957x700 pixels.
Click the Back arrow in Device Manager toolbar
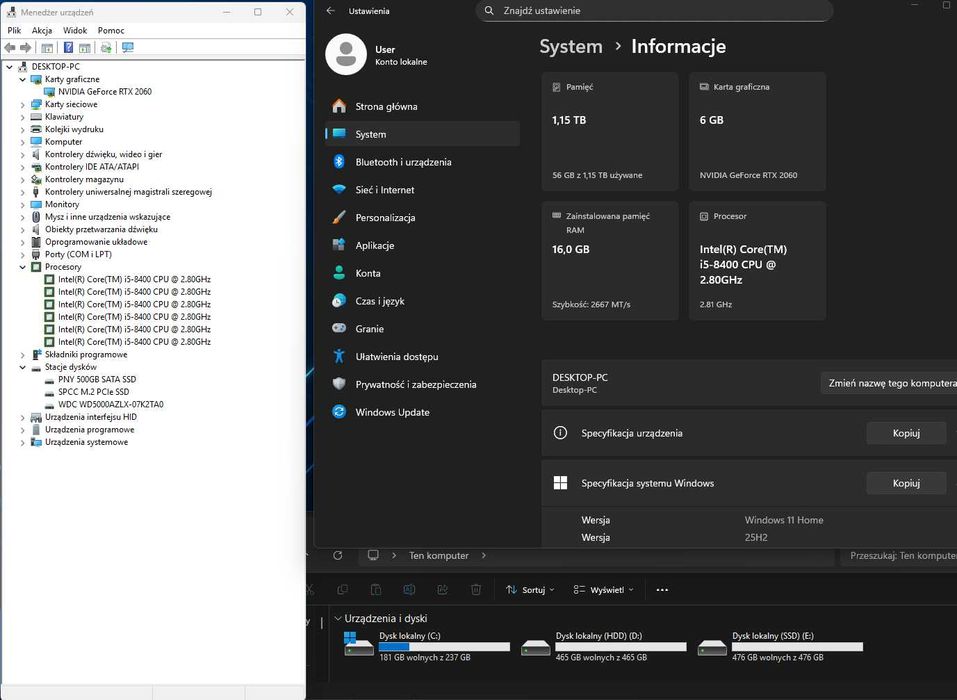[10, 48]
